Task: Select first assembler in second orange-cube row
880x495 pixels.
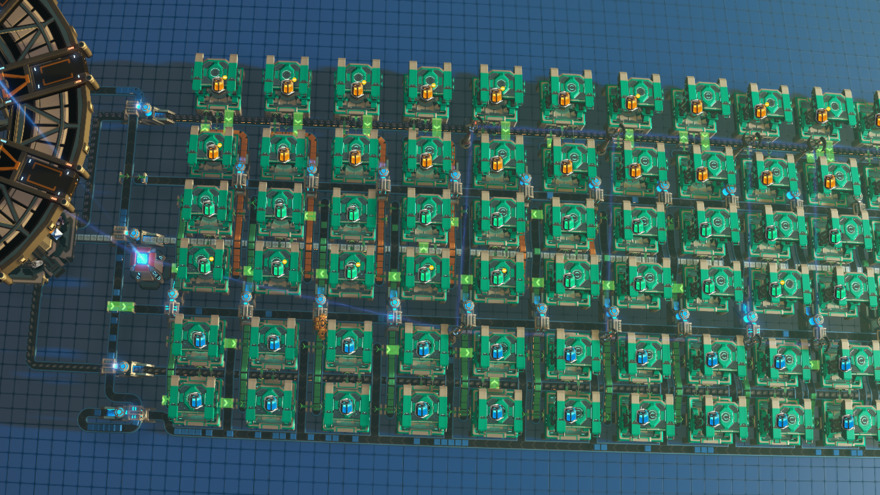Action: 213,151
